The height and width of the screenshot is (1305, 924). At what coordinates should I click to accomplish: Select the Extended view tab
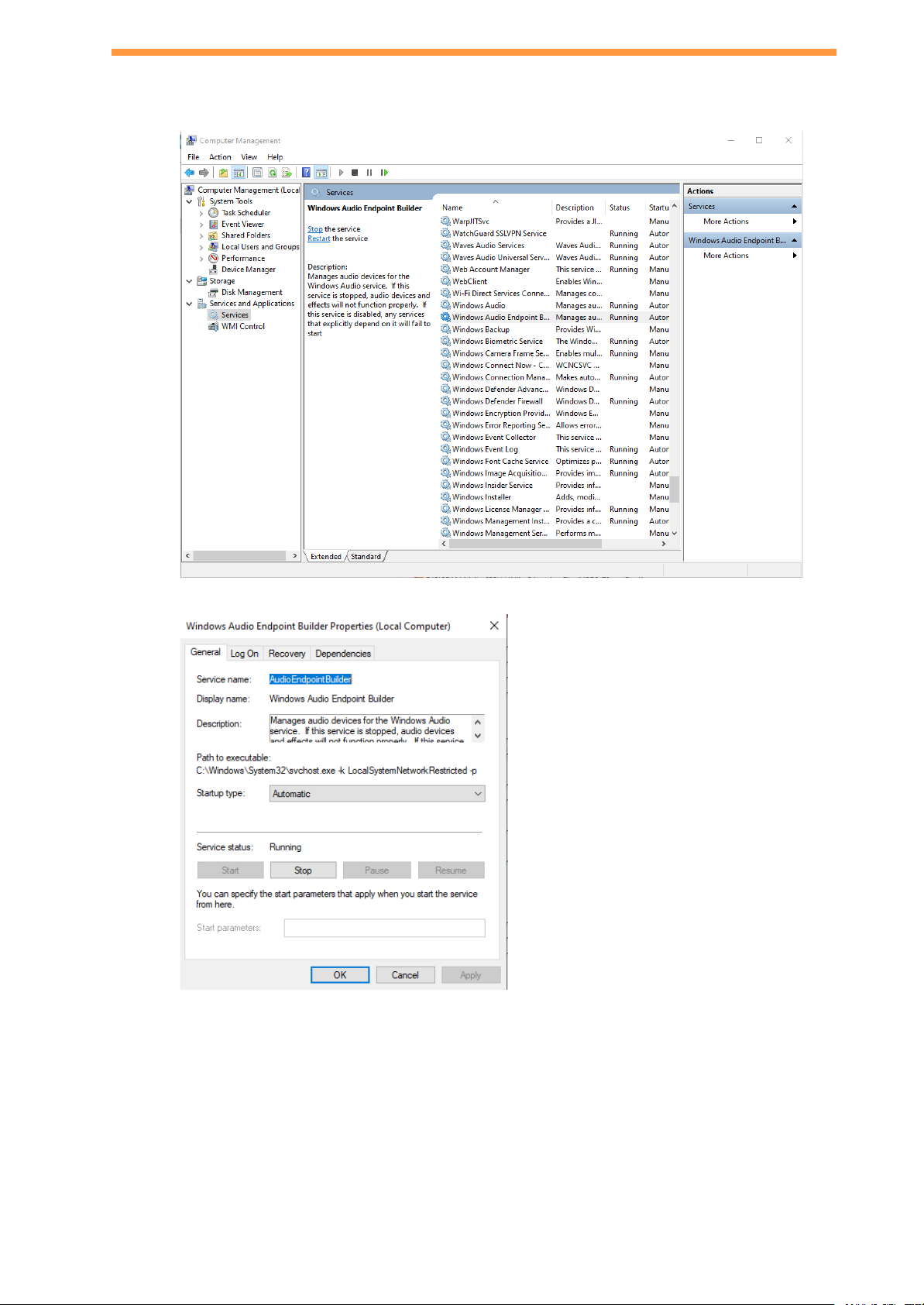click(x=326, y=557)
